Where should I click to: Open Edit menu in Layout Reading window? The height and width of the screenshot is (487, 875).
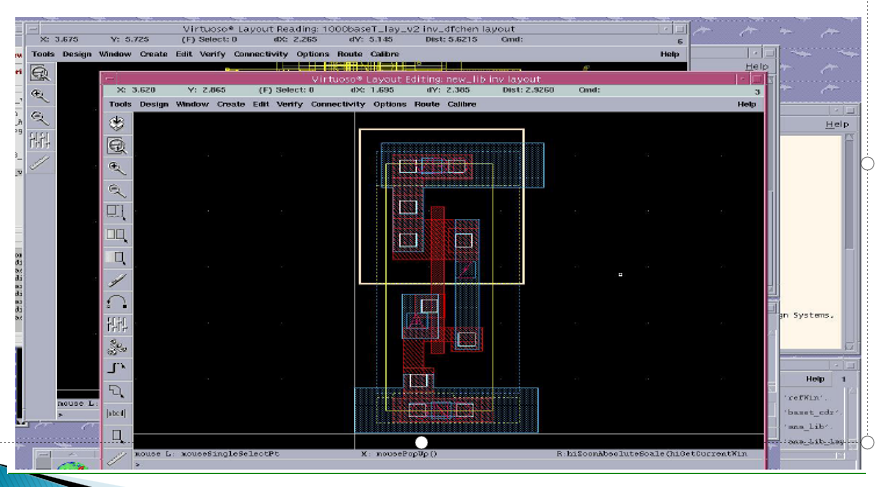point(184,54)
